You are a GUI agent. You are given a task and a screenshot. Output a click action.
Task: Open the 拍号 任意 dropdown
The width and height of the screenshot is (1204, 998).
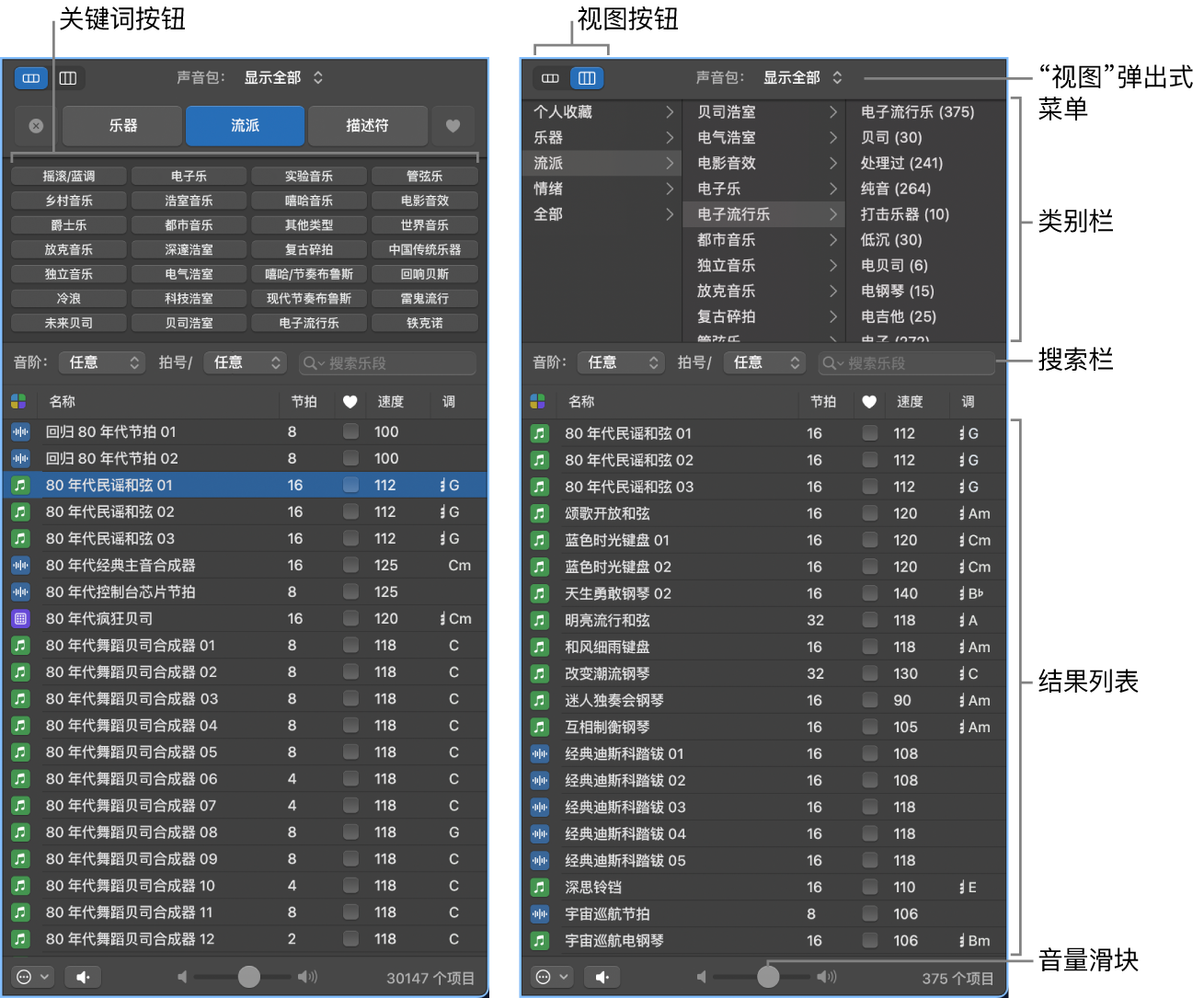point(245,362)
